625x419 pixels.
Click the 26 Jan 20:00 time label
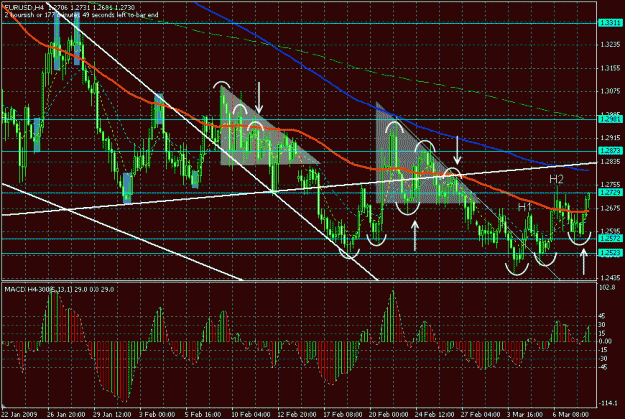coord(67,414)
